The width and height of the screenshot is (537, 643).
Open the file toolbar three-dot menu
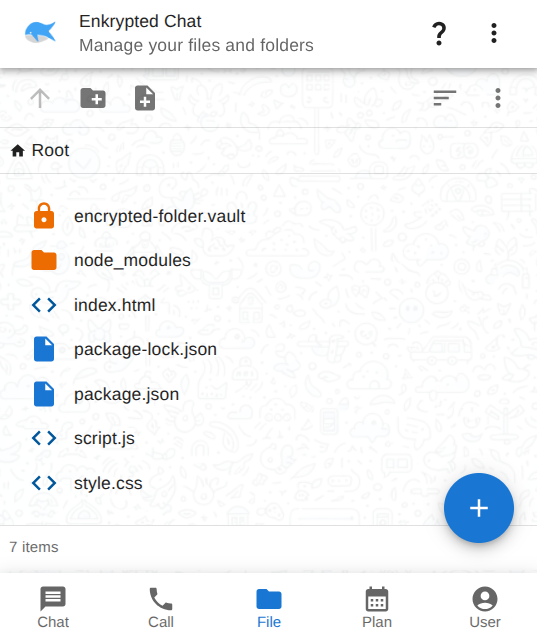[498, 98]
